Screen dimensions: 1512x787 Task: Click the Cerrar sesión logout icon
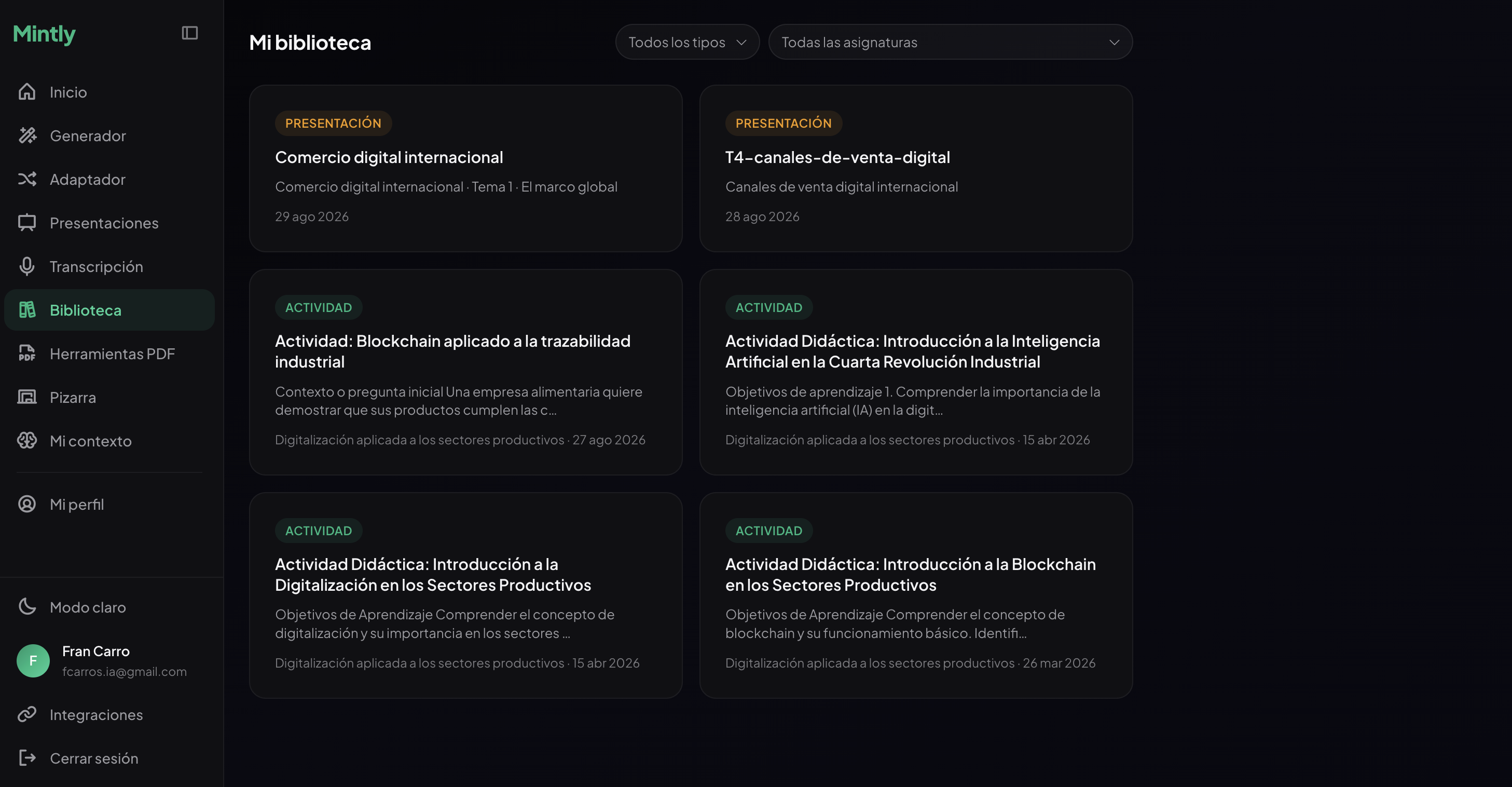coord(27,758)
